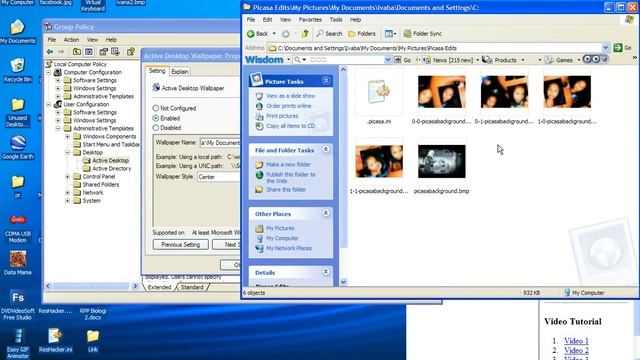Open the Wisdom News dropdown
Screen dimensions: 640x360
(478, 60)
